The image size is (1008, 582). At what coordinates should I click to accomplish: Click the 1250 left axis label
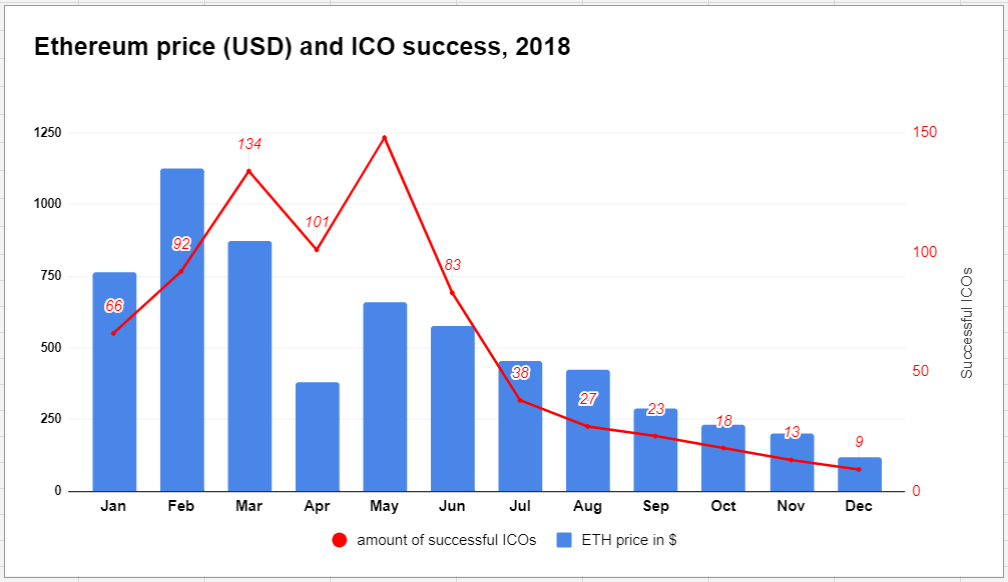[48, 133]
